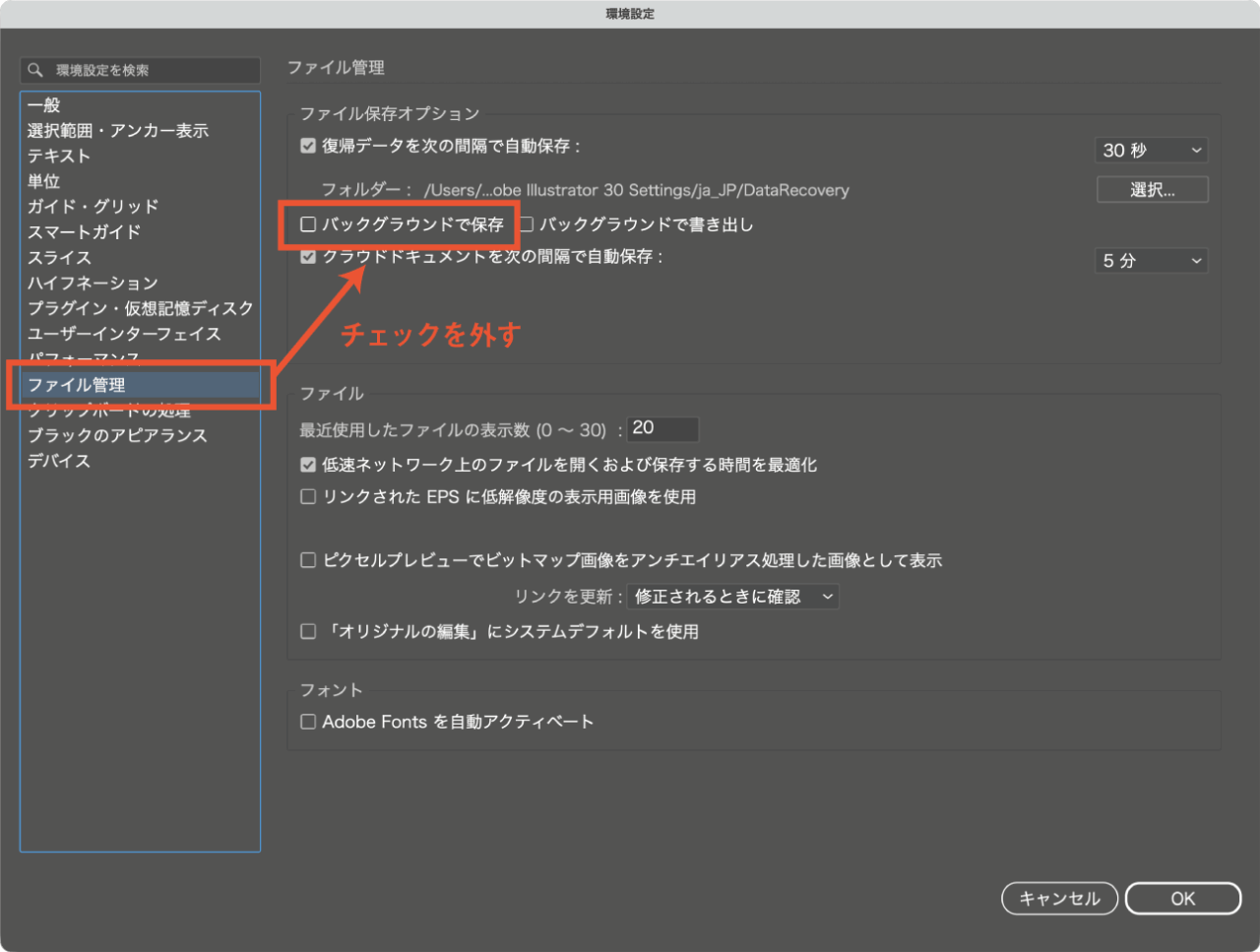Toggle クラウドドキュメント auto-save checkbox
Image resolution: width=1260 pixels, height=952 pixels.
click(x=308, y=257)
